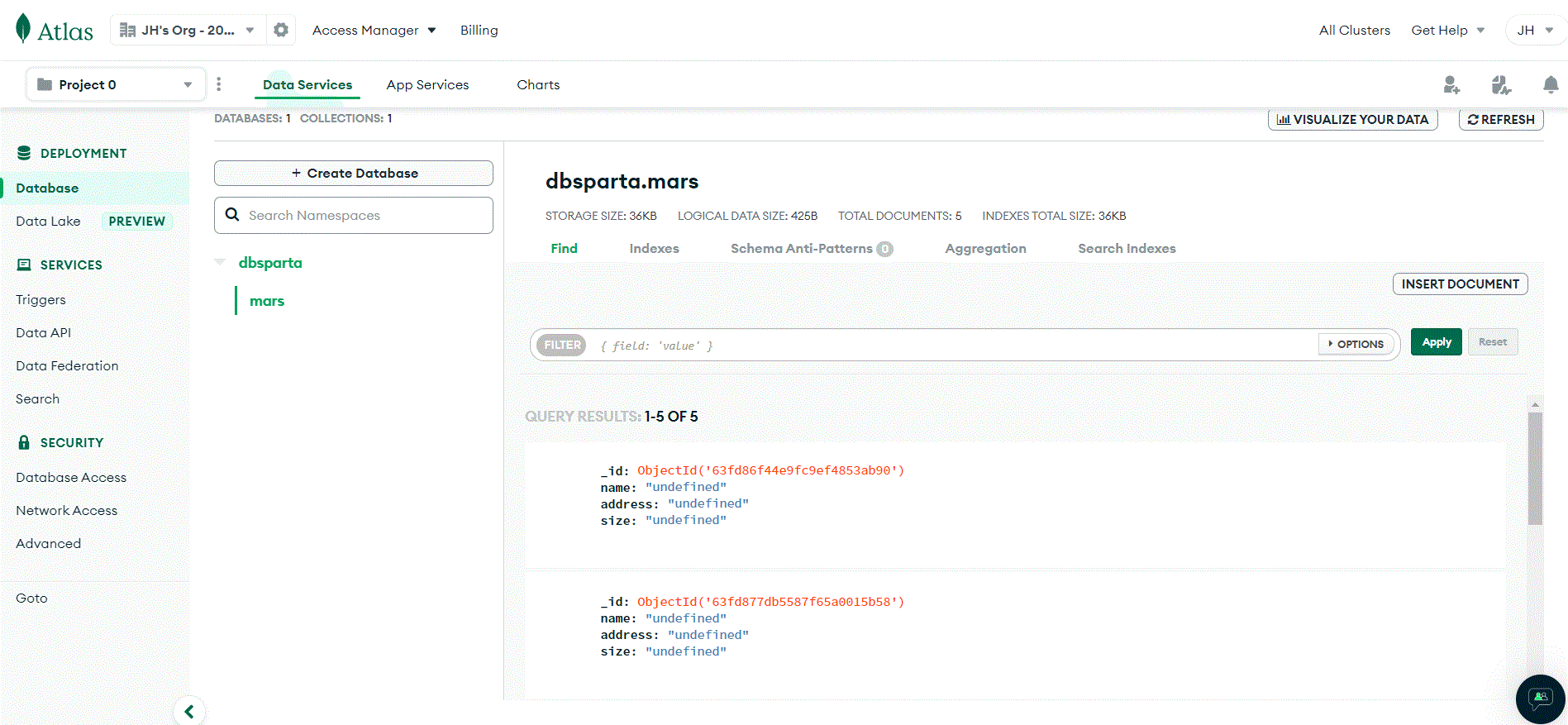The image size is (1568, 725).
Task: Go to All Clusters
Action: point(1355,30)
